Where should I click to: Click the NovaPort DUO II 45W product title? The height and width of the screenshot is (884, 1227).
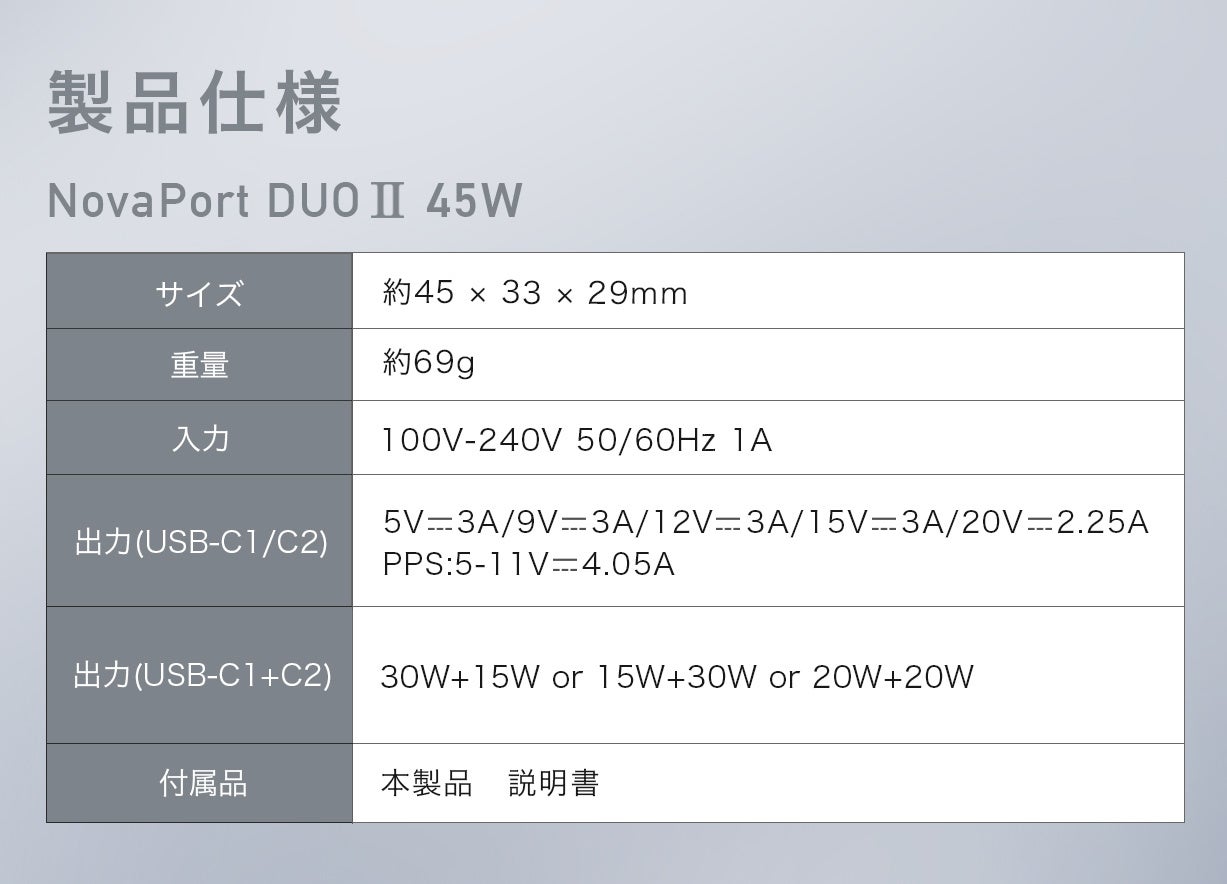pyautogui.click(x=285, y=201)
